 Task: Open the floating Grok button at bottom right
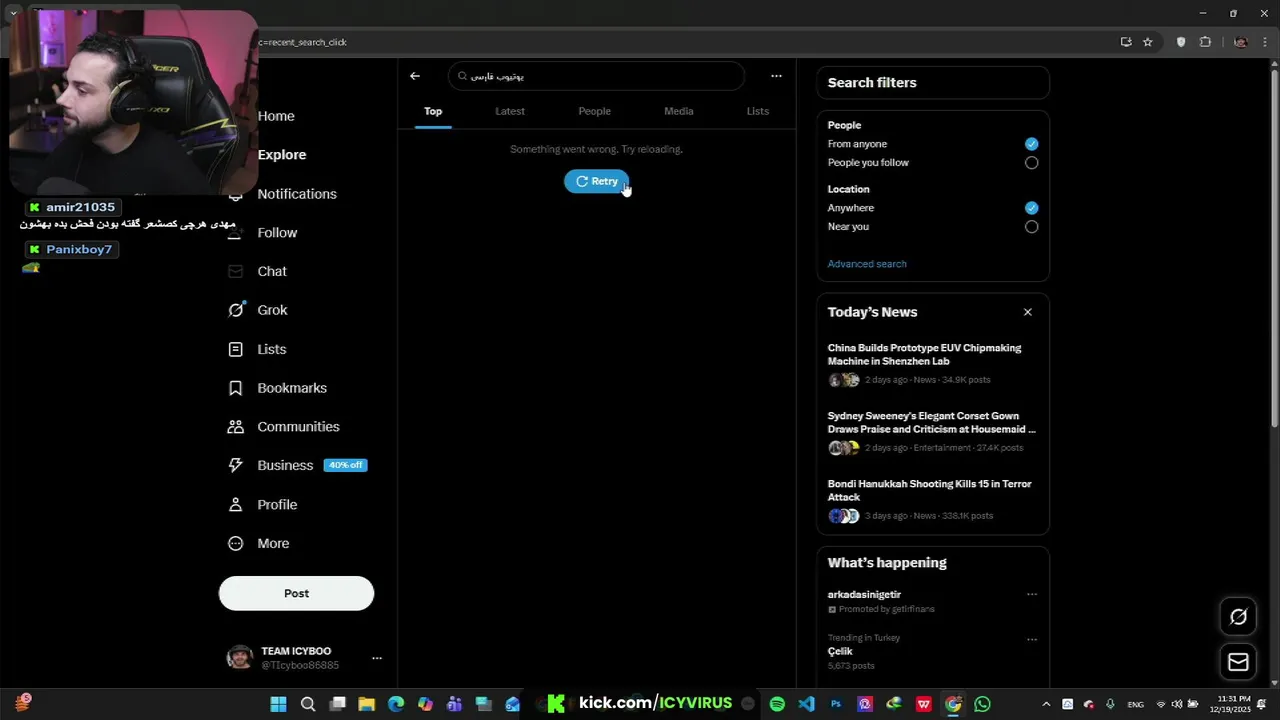1238,617
